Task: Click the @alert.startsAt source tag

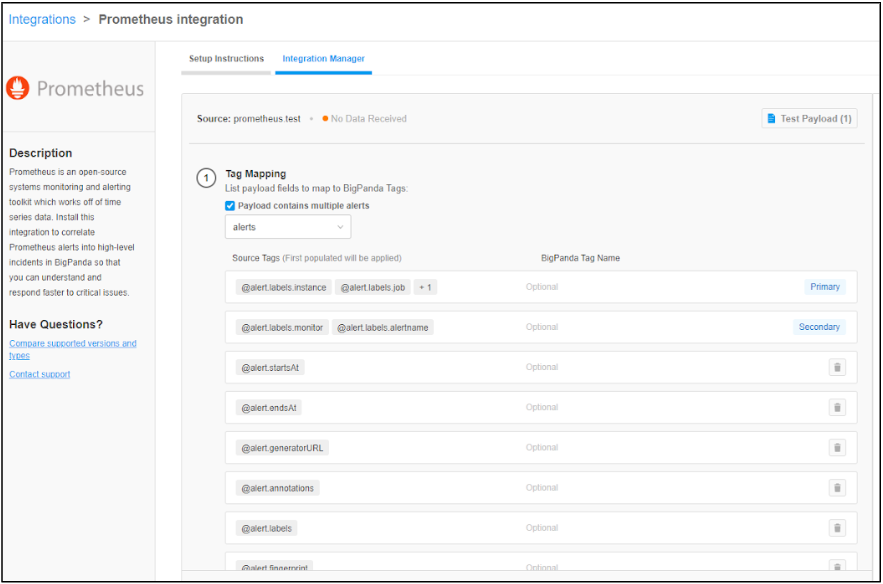Action: tap(270, 368)
